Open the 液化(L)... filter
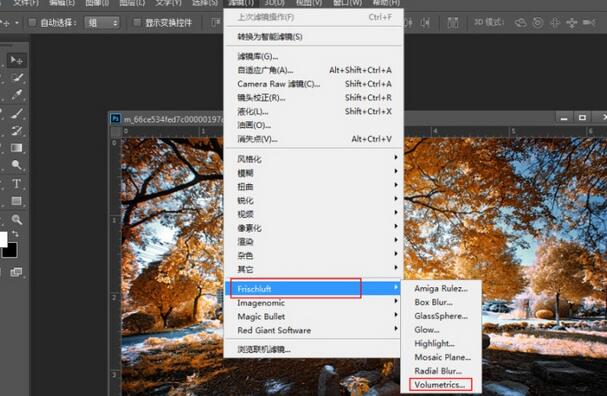The width and height of the screenshot is (607, 396). [314, 111]
